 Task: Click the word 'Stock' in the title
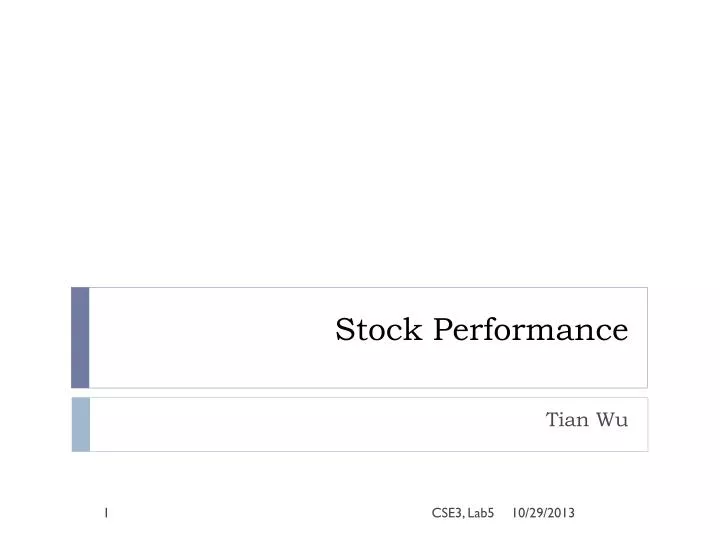click(379, 329)
